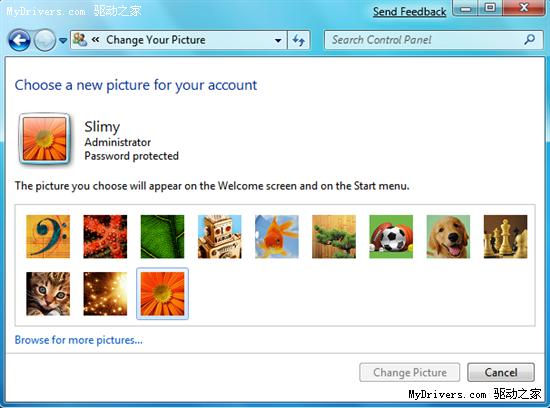Pick the green leaf picture
Screen dimensions: 550x408
click(x=162, y=236)
